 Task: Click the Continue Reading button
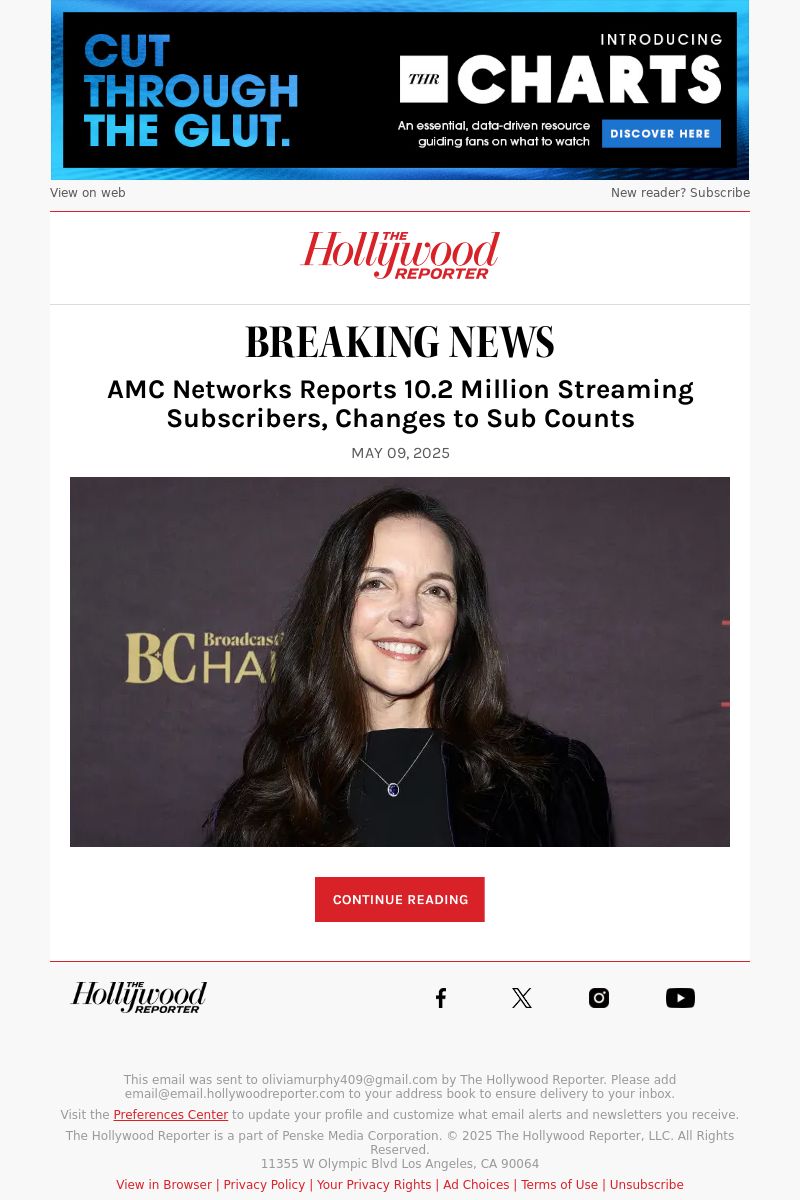400,900
